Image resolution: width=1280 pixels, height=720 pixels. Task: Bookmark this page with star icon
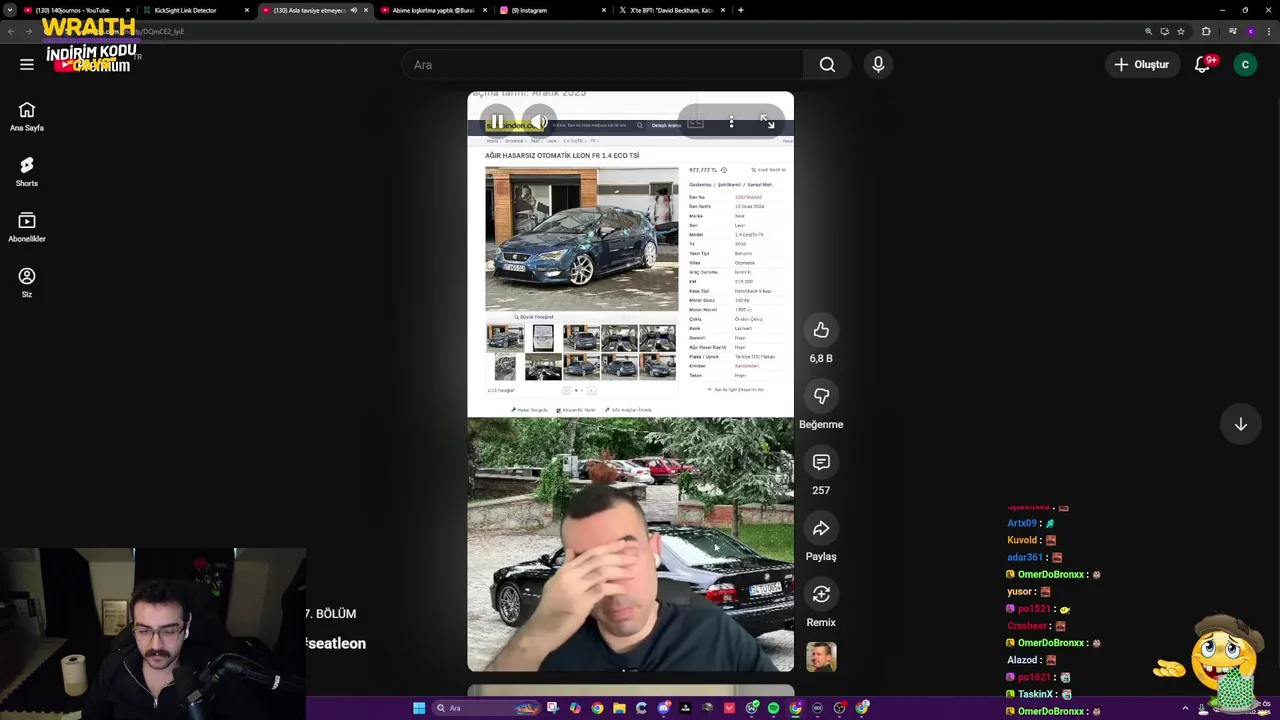(x=1181, y=31)
